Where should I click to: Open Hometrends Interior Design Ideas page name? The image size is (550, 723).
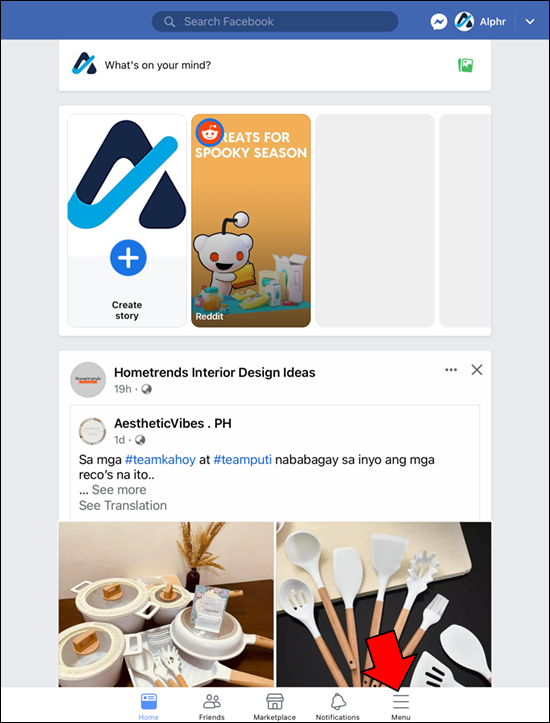(215, 373)
